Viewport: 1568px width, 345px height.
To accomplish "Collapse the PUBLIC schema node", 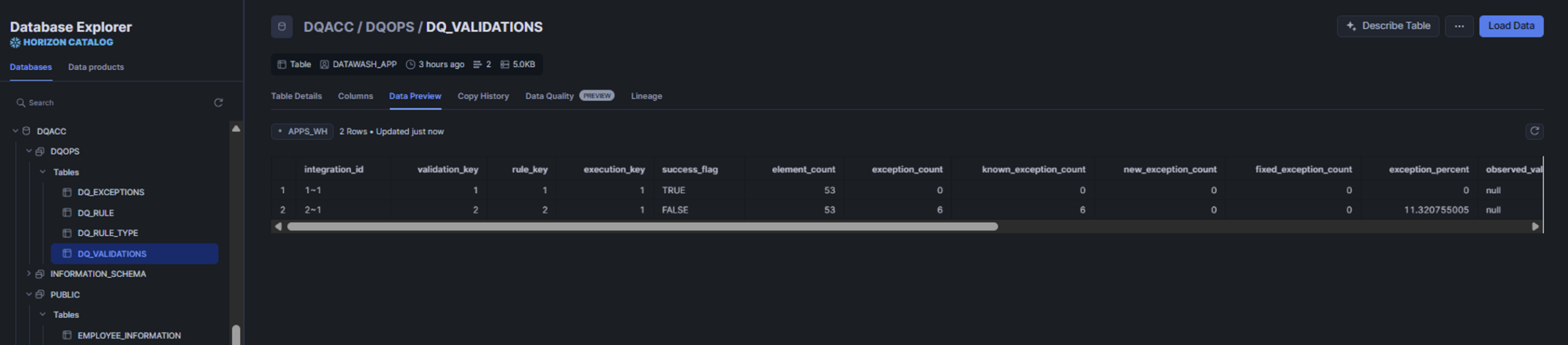I will (x=29, y=295).
